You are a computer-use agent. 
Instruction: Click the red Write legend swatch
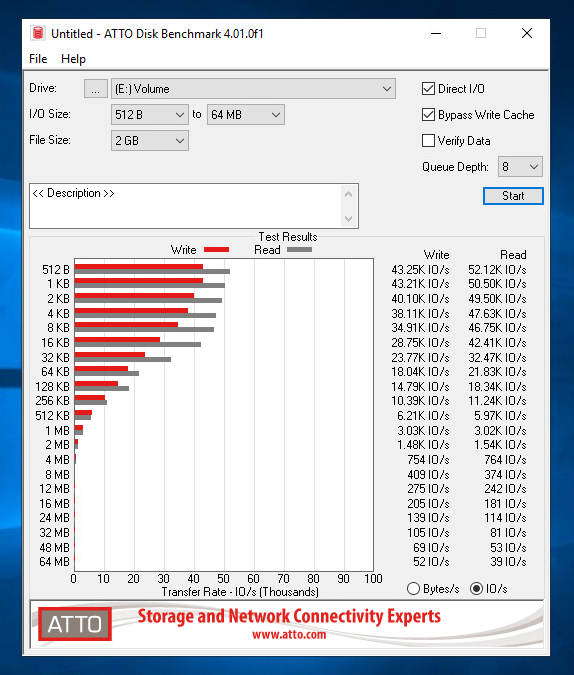(x=216, y=250)
